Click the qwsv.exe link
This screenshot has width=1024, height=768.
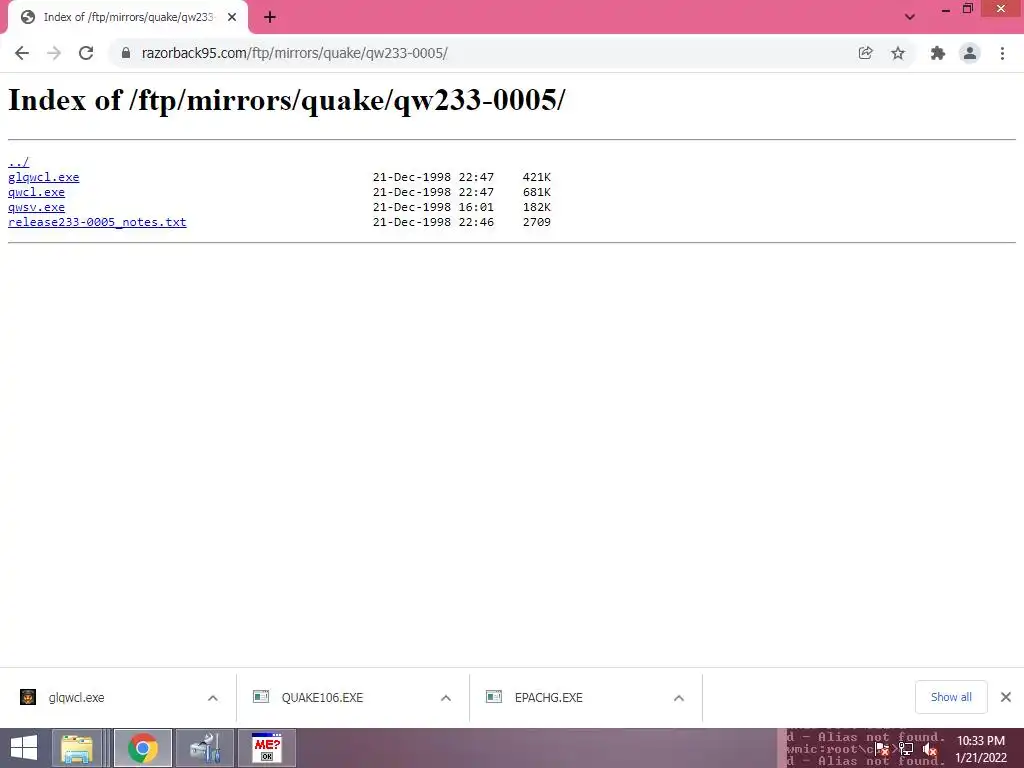[37, 207]
